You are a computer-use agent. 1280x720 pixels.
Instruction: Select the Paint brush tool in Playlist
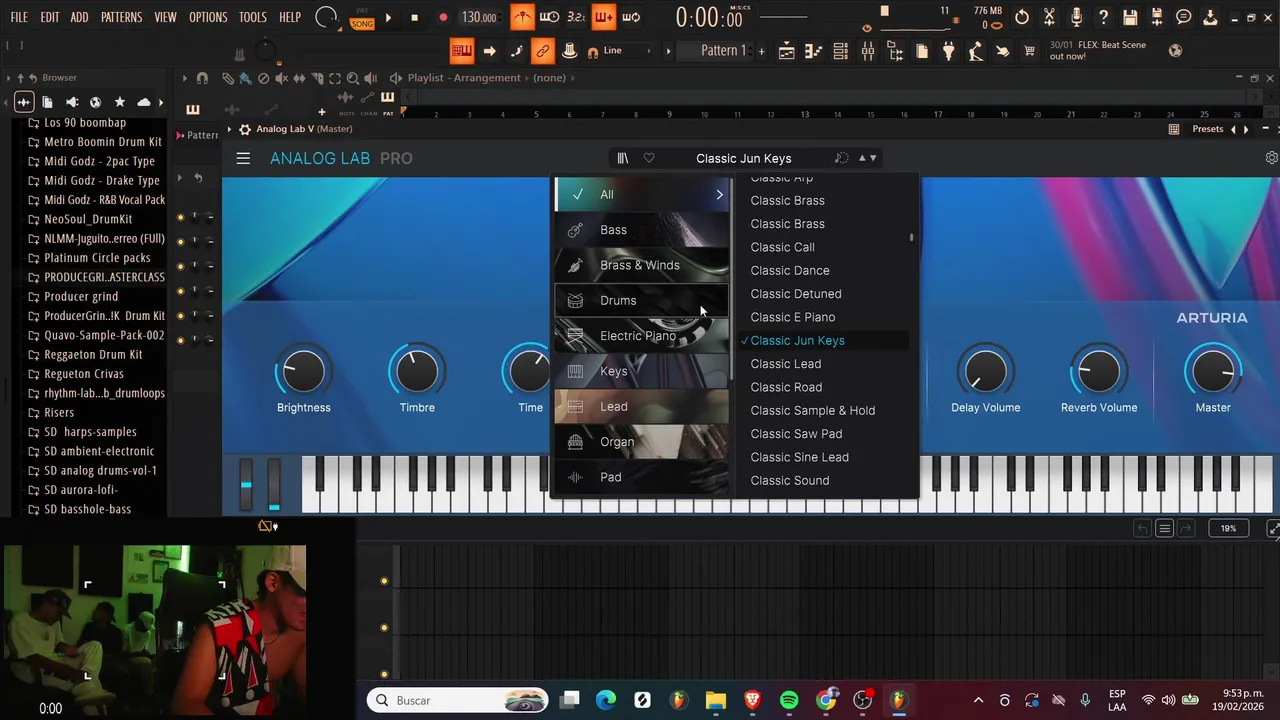point(245,78)
